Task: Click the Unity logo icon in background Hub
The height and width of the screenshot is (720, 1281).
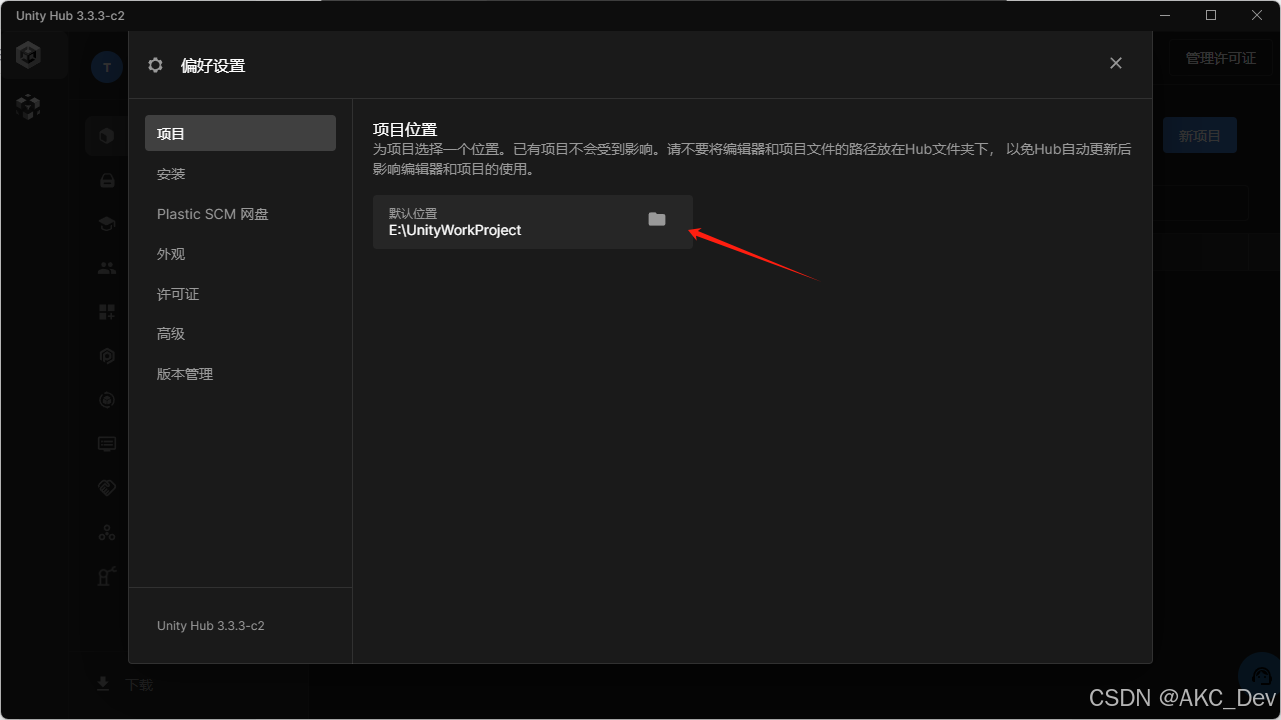Action: coord(29,55)
